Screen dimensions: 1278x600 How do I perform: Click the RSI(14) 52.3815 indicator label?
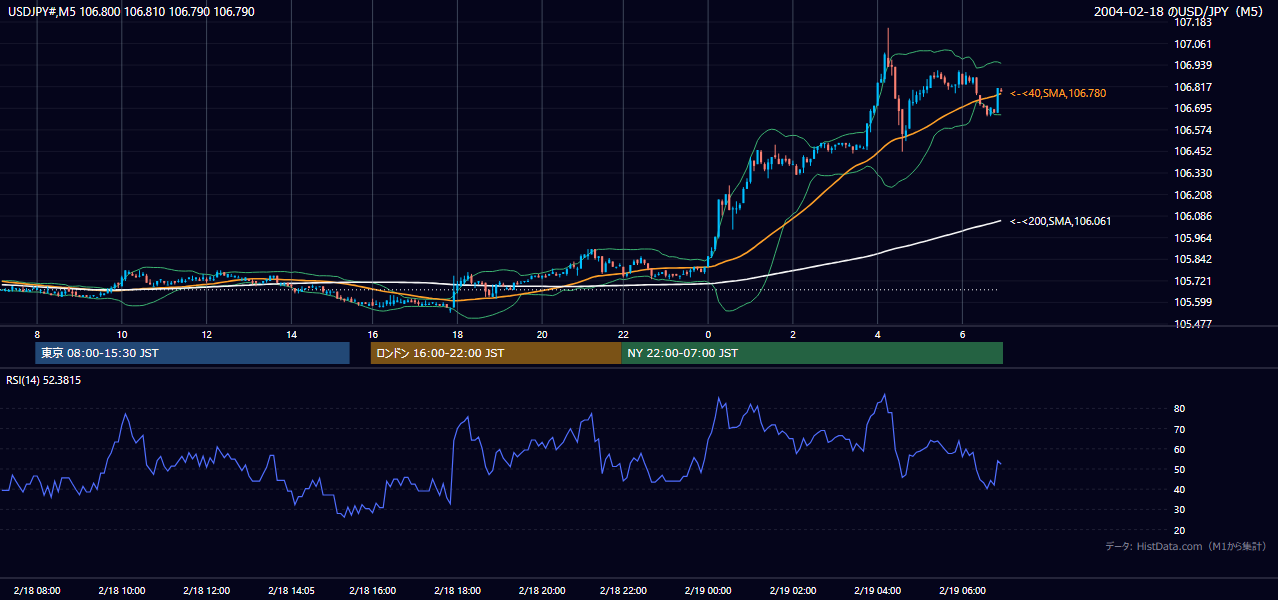point(44,380)
